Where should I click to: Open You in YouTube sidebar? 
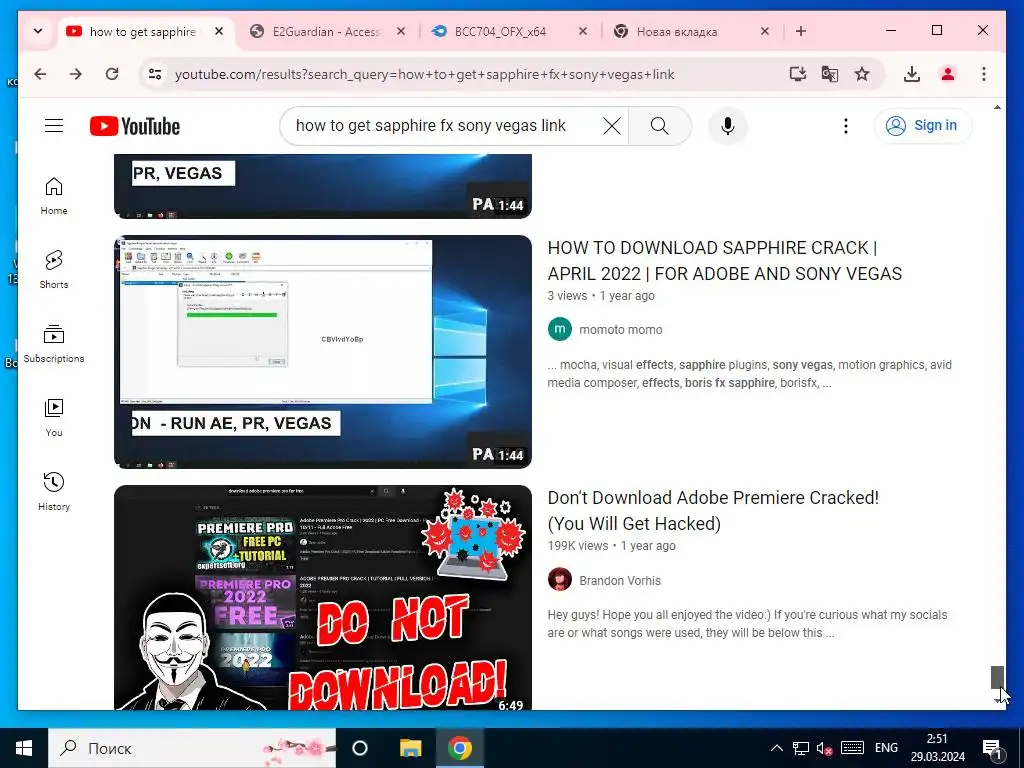(54, 418)
